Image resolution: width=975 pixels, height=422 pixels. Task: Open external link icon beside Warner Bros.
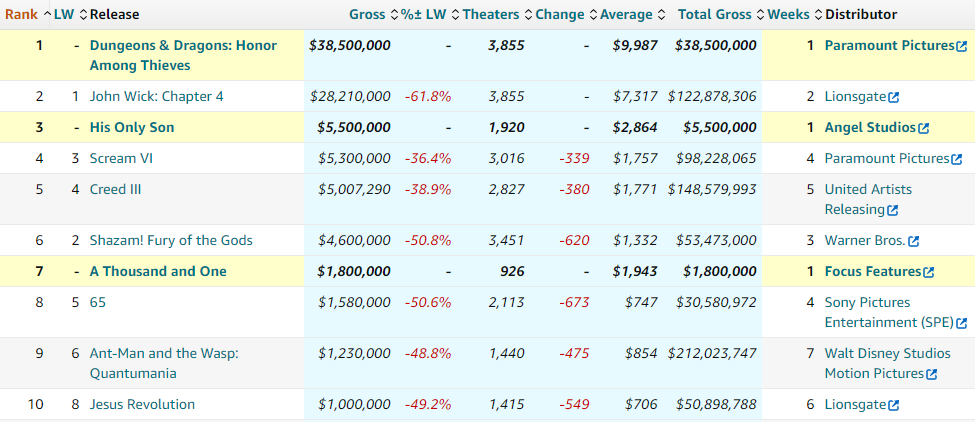tap(914, 241)
